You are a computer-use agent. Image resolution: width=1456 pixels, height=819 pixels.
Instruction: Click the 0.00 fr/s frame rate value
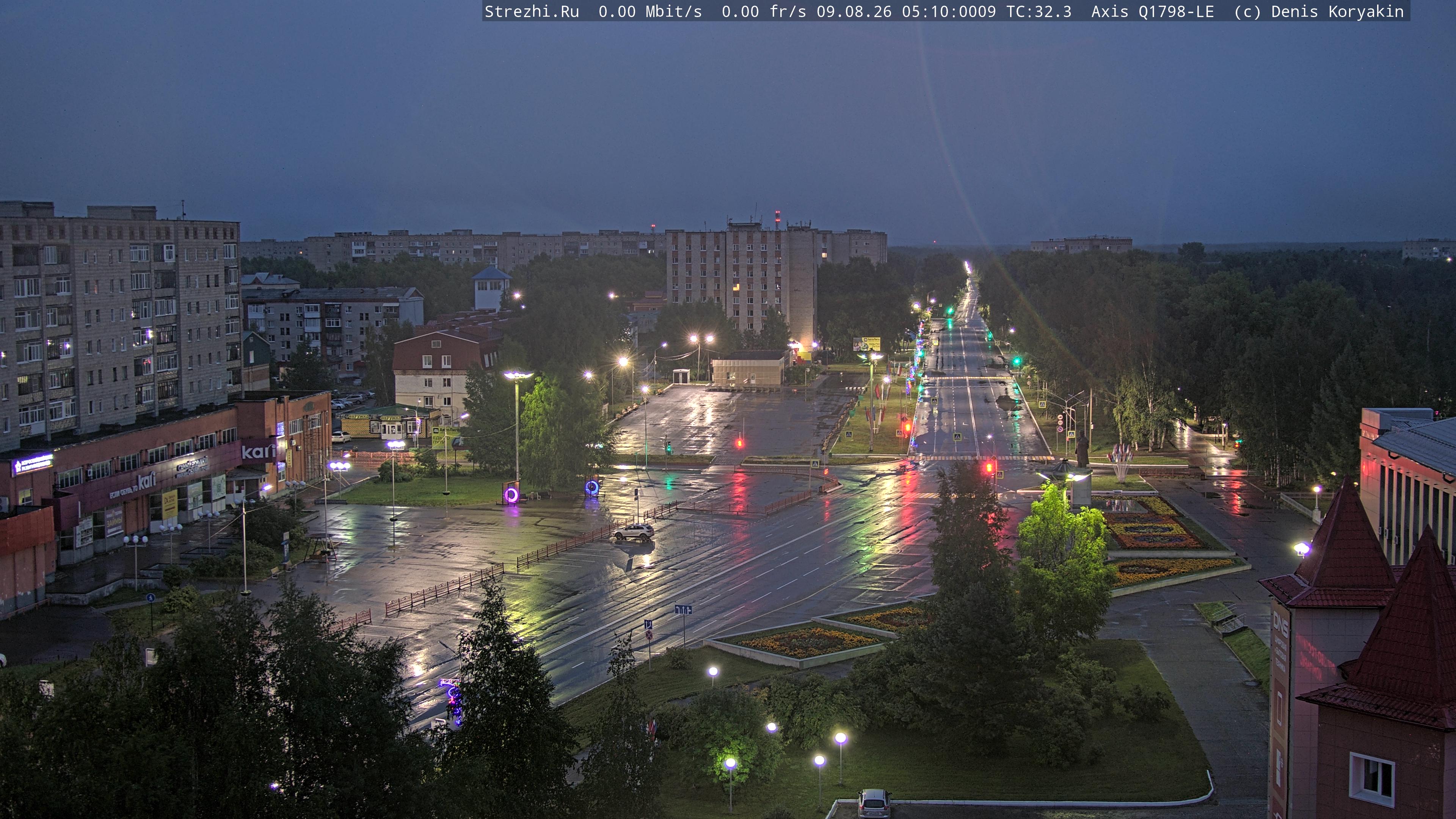[x=764, y=12]
